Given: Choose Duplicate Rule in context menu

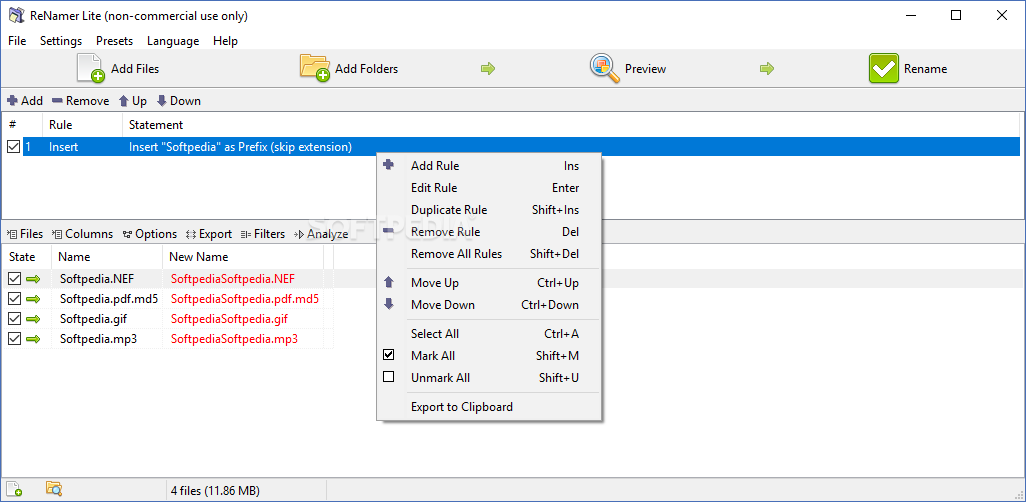Looking at the screenshot, I should (489, 209).
